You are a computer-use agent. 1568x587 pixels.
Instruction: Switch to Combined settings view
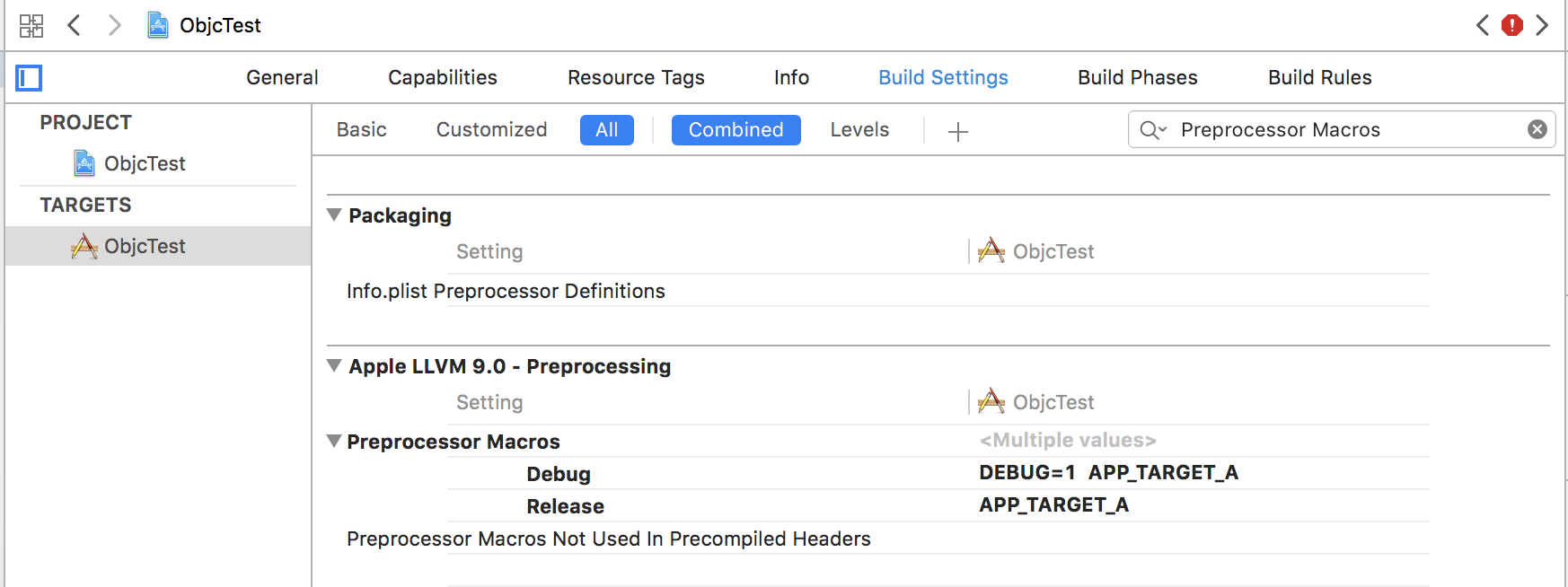736,130
